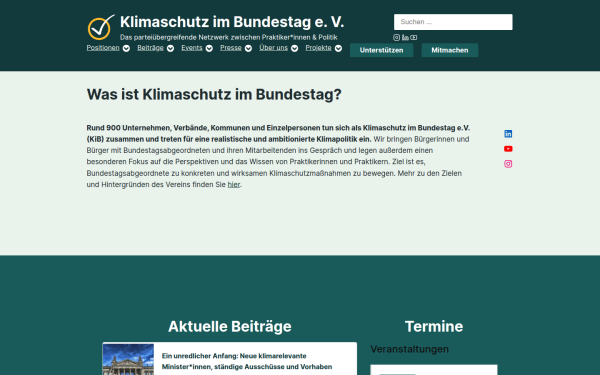Expand the Positionen submenu arrow
Image resolution: width=600 pixels, height=375 pixels.
pyautogui.click(x=126, y=48)
